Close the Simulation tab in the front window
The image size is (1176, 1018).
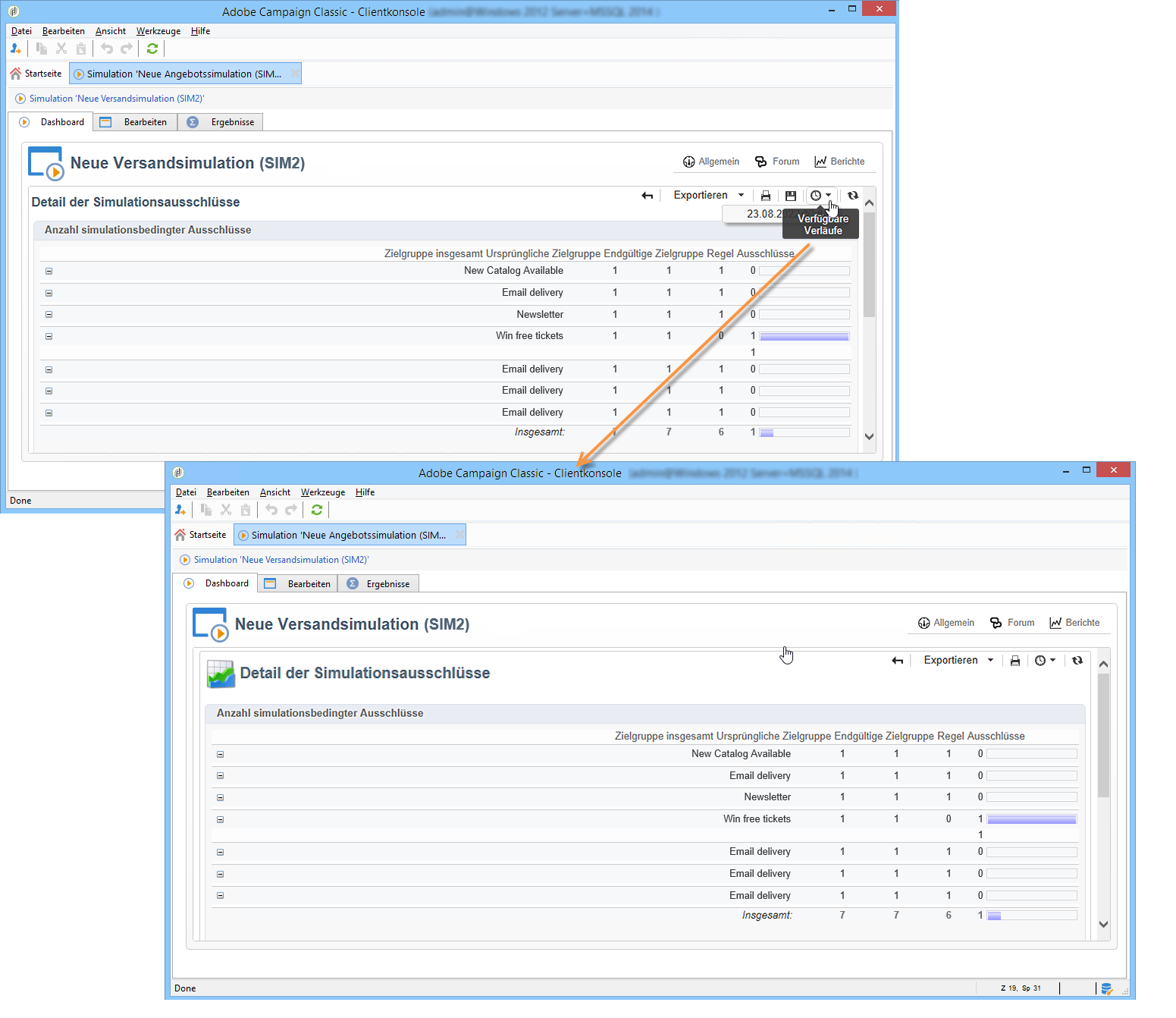pyautogui.click(x=459, y=535)
